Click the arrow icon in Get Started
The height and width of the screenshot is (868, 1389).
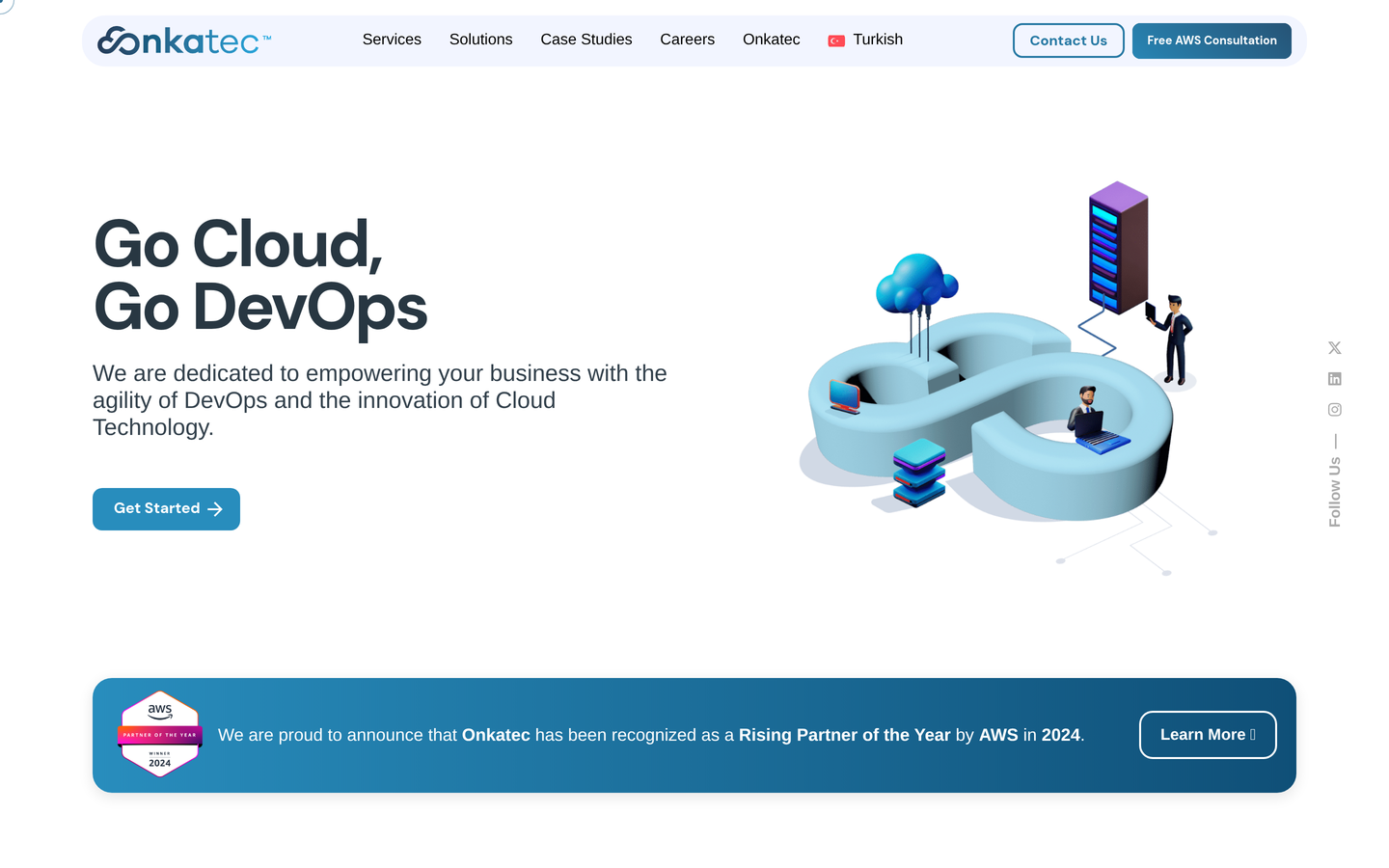(x=215, y=509)
